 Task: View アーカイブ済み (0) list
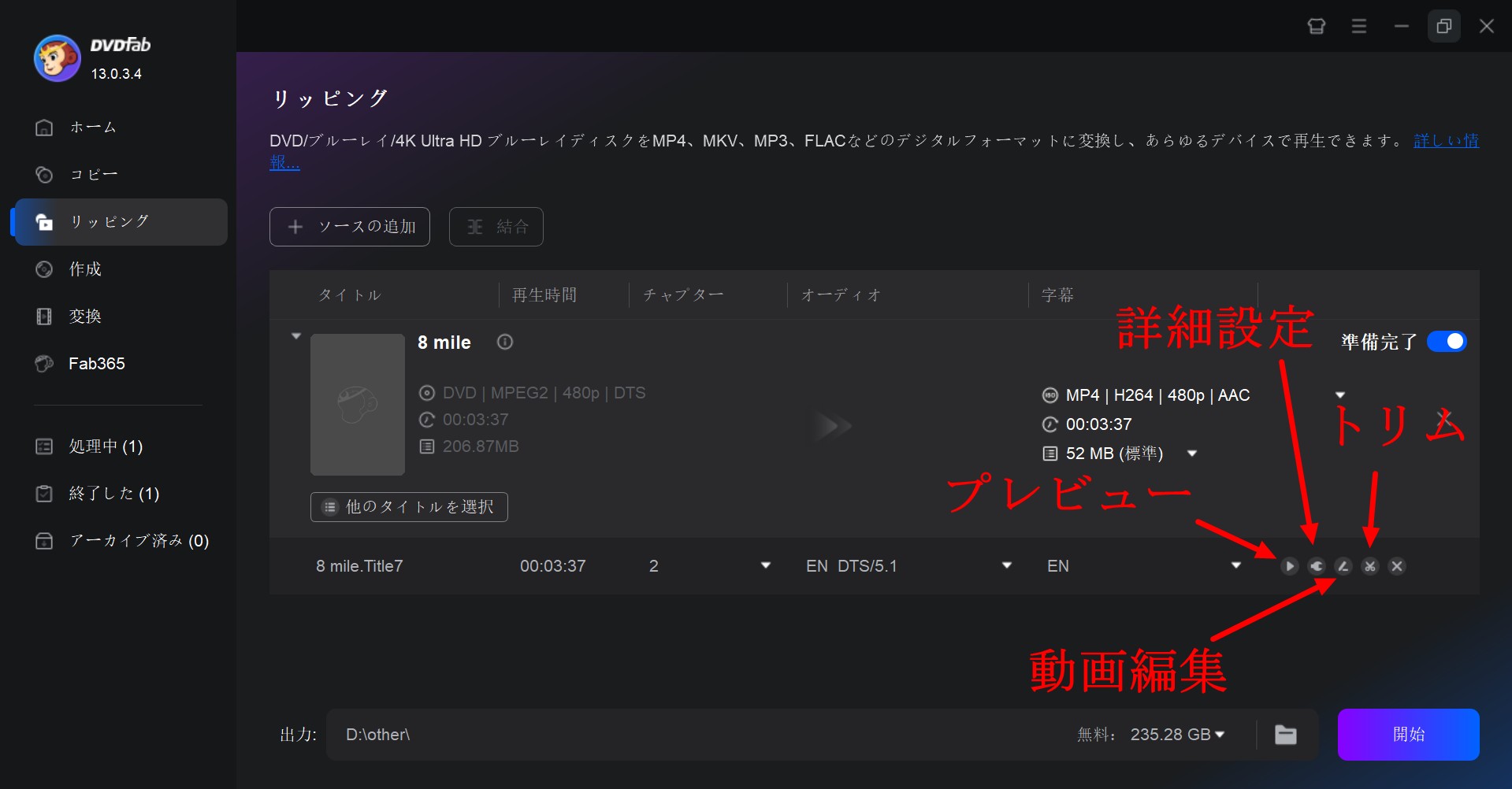(x=120, y=541)
